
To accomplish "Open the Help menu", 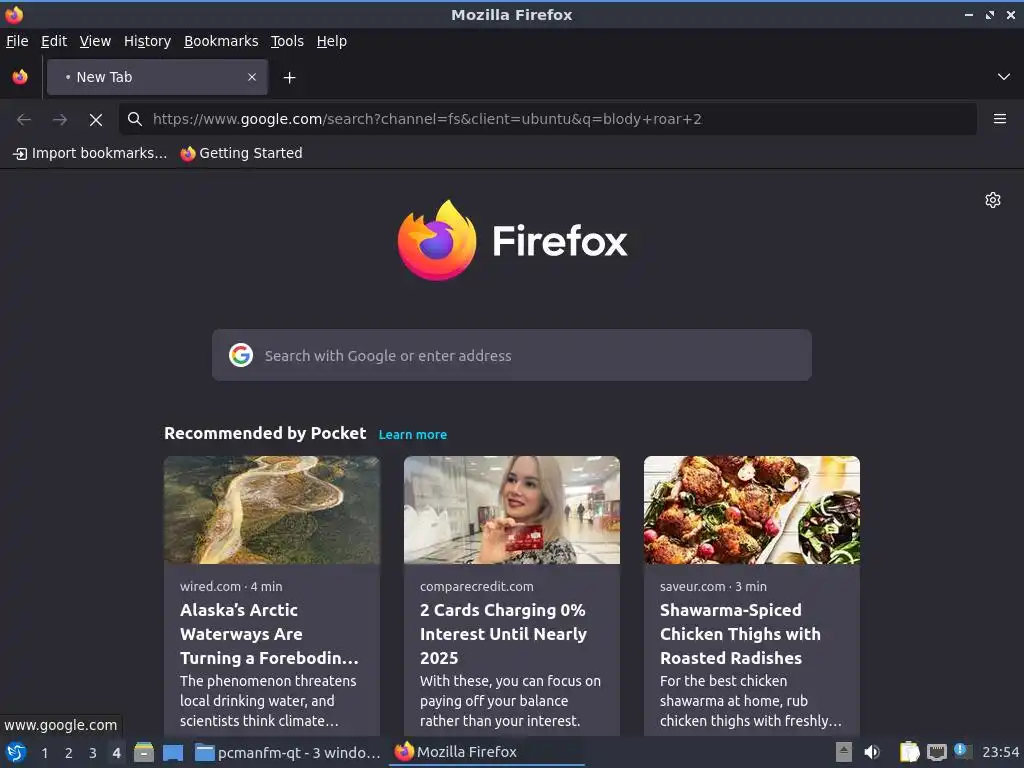I will 332,41.
